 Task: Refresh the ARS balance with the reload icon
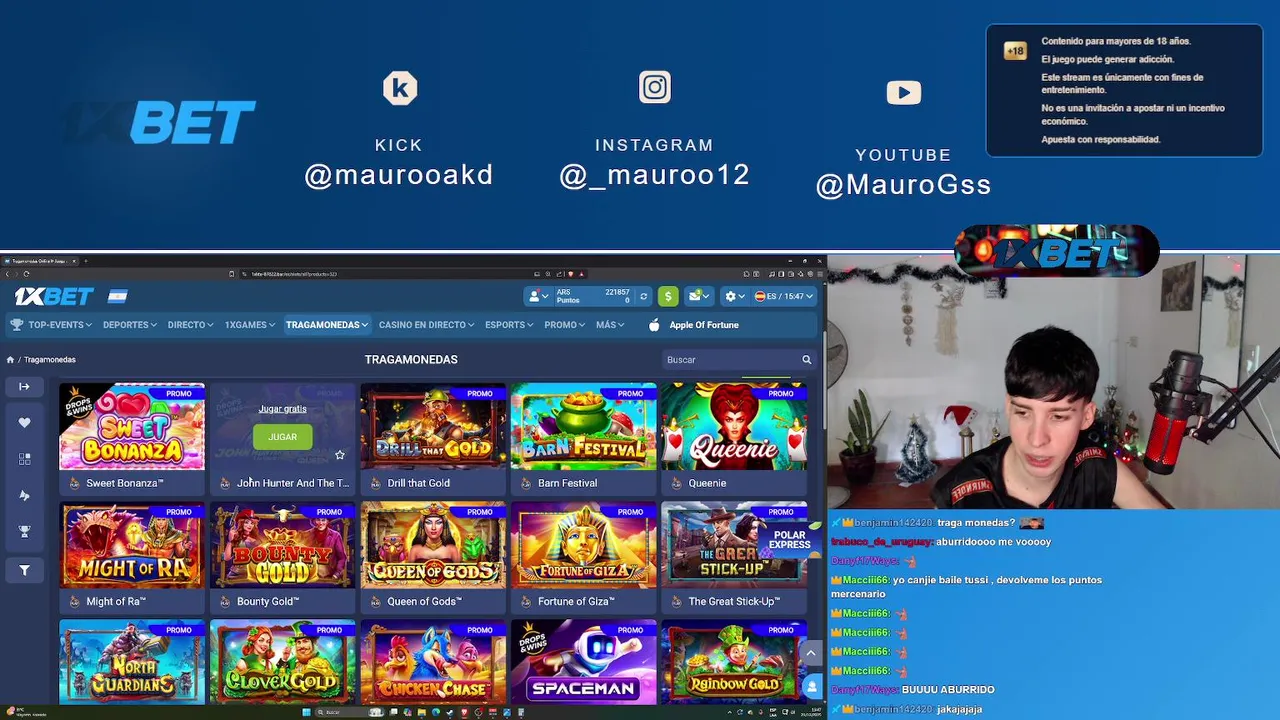643,296
